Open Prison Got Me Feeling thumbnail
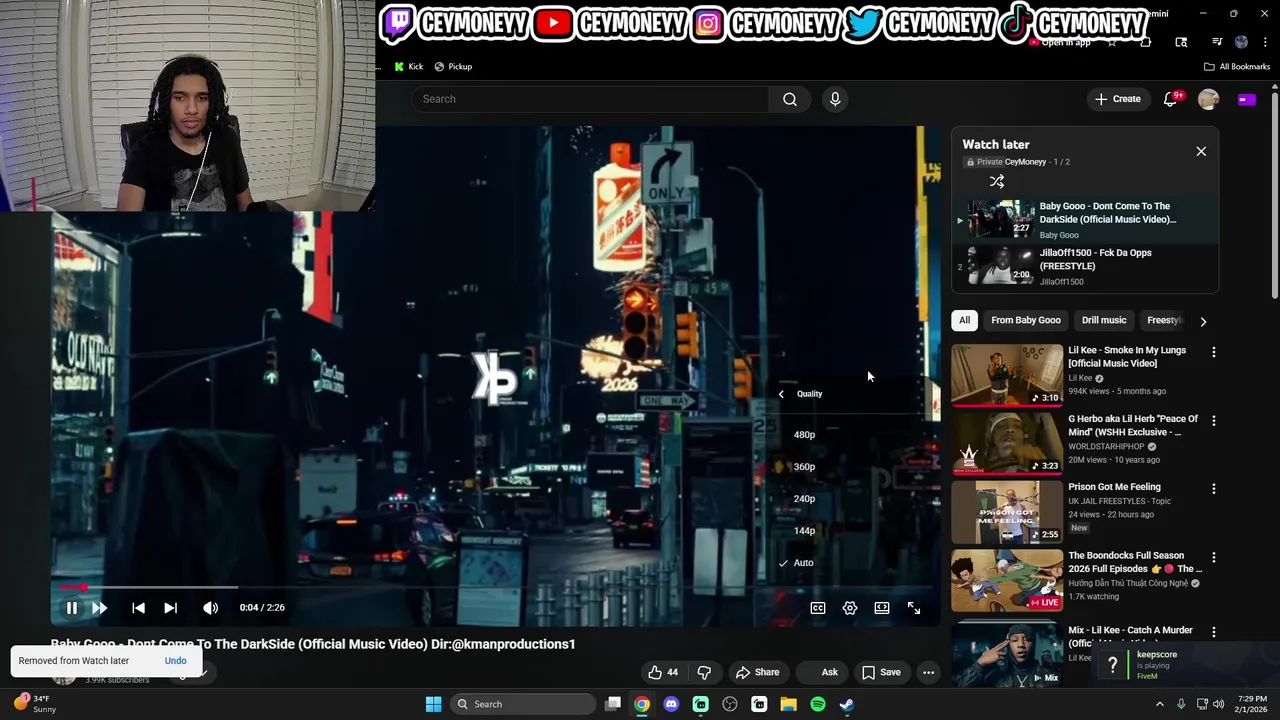 1007,512
